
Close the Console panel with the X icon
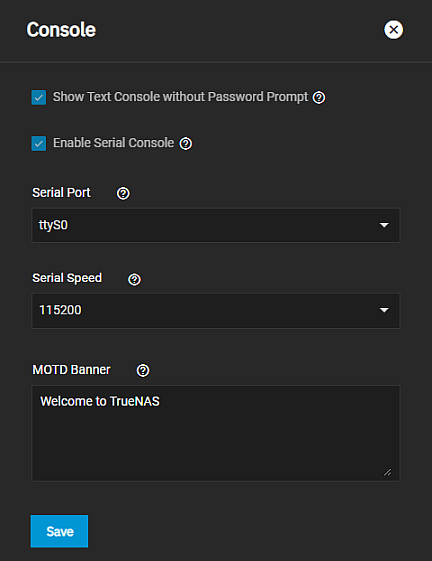[x=393, y=30]
